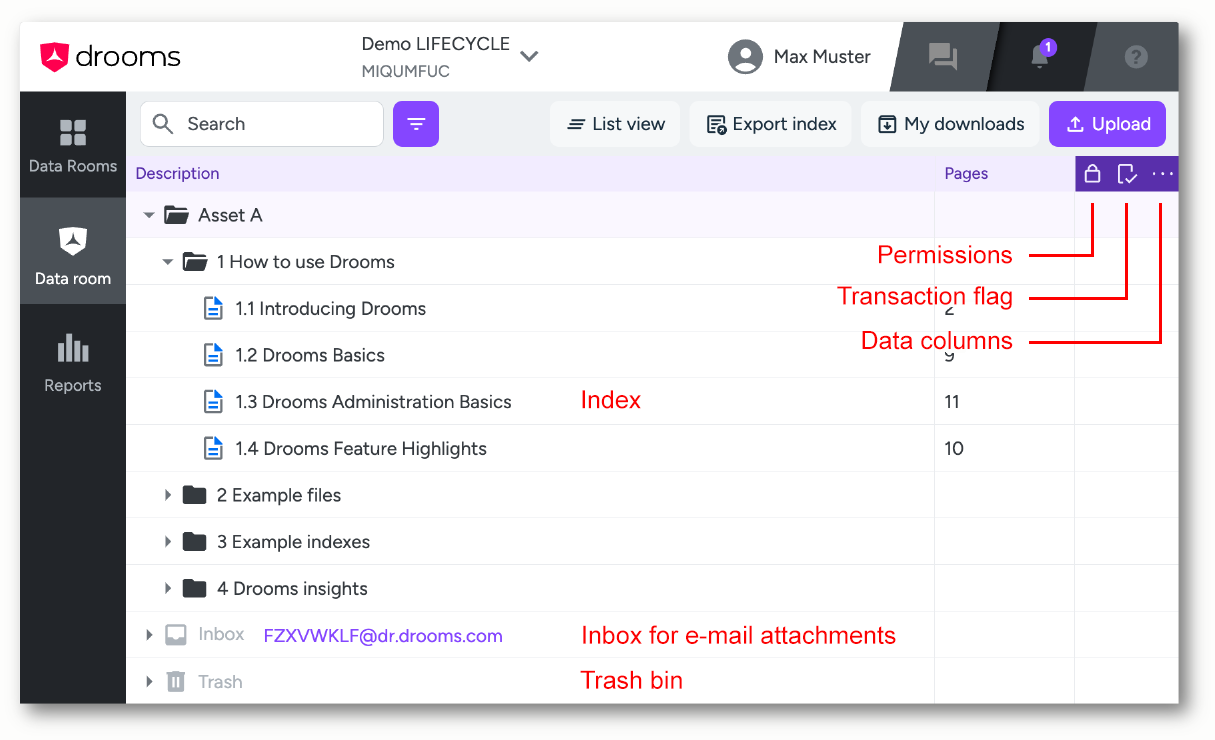Click the Export index button
This screenshot has height=740, width=1215.
[x=771, y=124]
